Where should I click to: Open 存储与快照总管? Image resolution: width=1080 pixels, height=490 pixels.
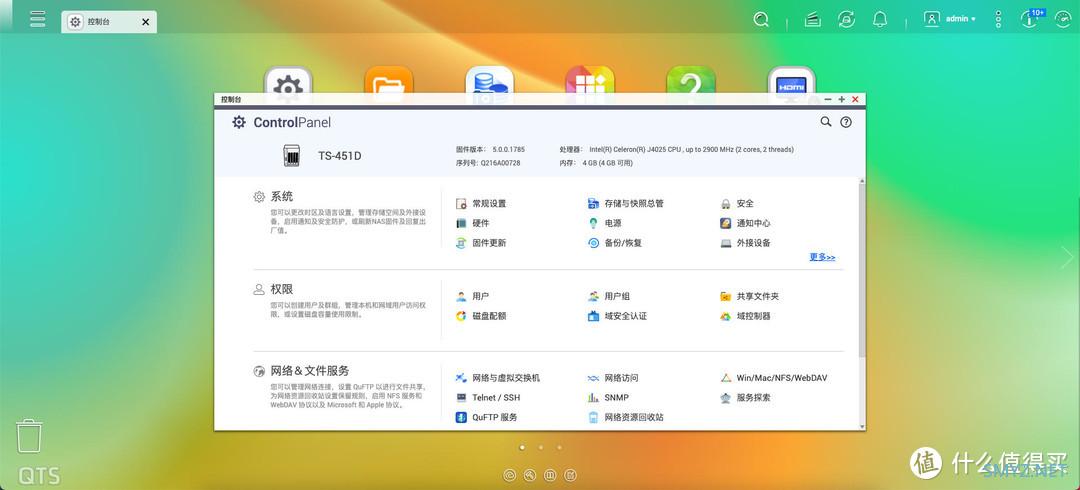(625, 203)
